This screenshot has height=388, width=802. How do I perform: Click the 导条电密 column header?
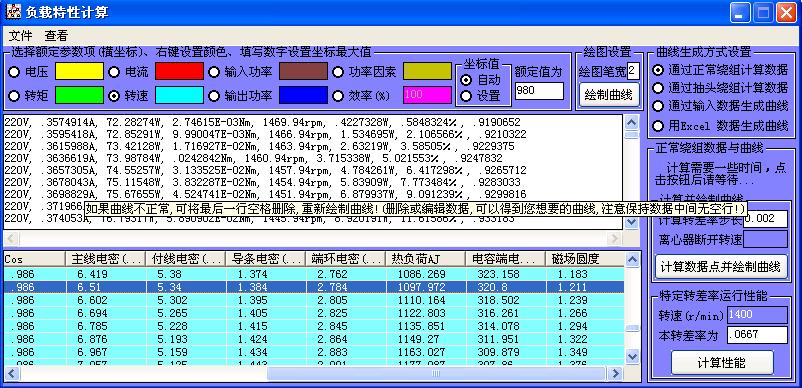(x=265, y=259)
